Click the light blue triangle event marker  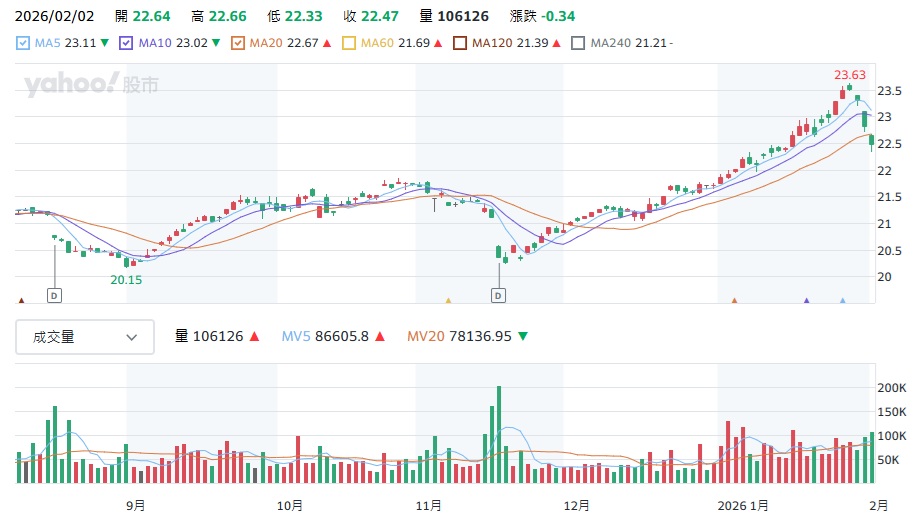click(x=843, y=300)
